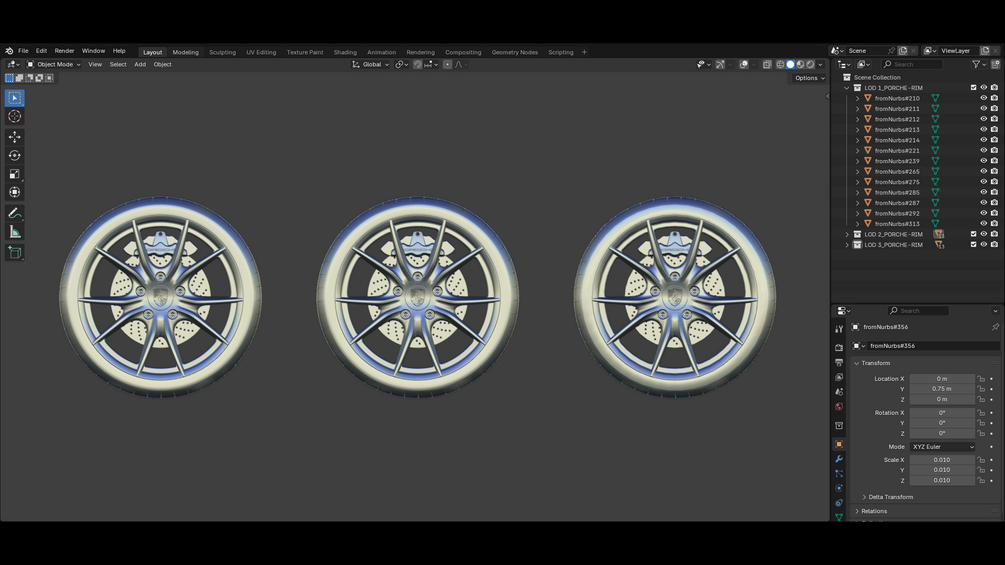Open the XYZ Euler rotation mode dropdown
1005x565 pixels.
[942, 446]
